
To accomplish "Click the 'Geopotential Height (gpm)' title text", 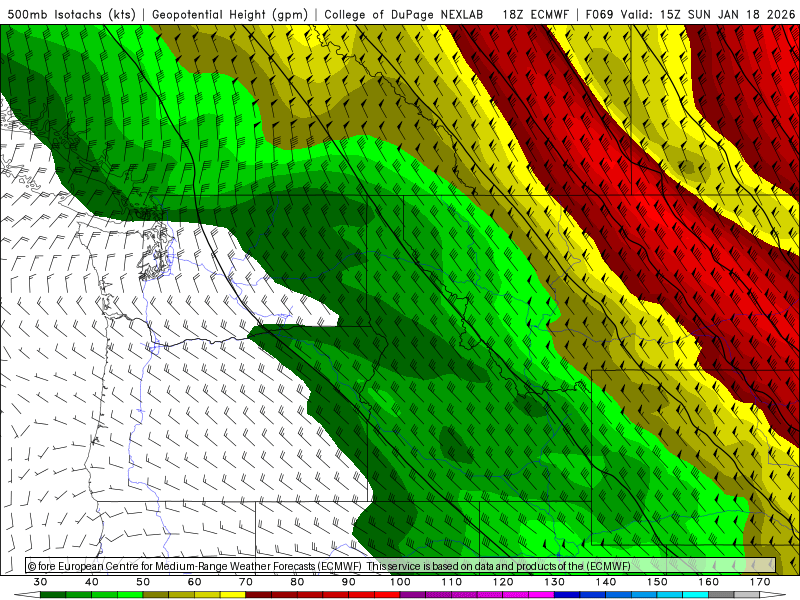I will point(230,14).
